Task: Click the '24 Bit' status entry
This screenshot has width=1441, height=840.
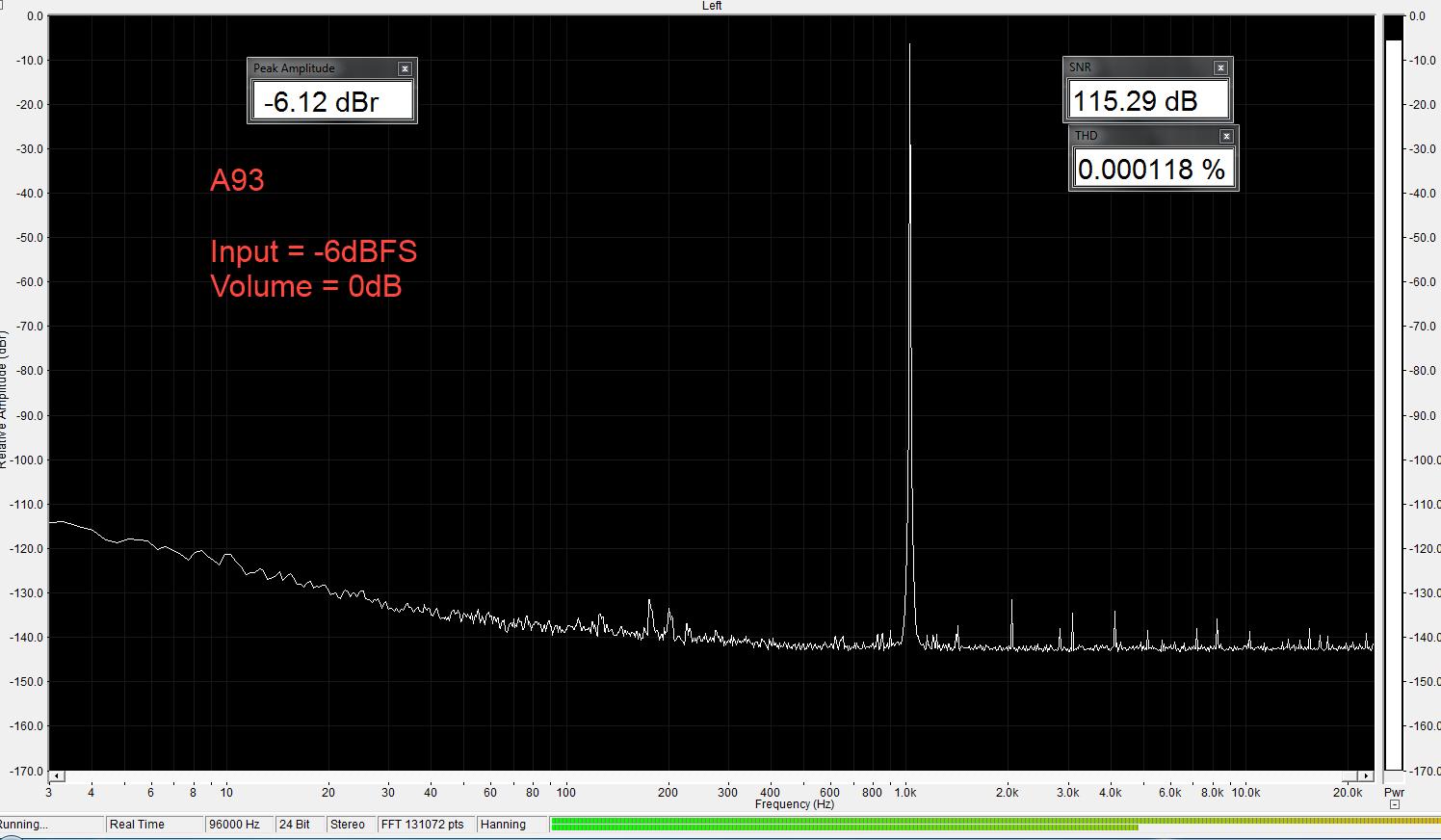Action: point(300,825)
